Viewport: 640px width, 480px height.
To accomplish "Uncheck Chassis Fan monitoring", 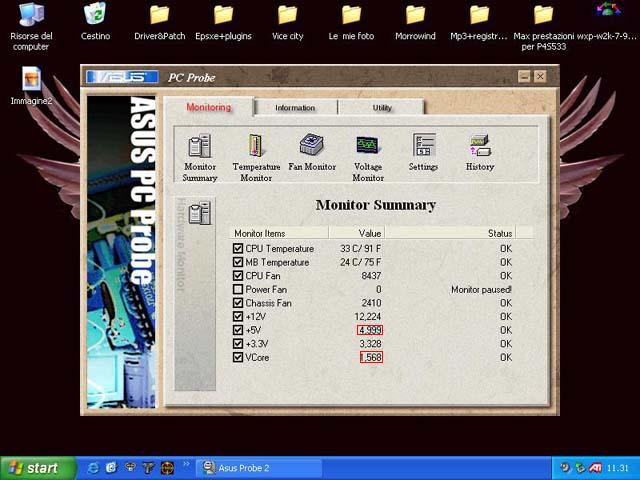I will click(x=238, y=302).
